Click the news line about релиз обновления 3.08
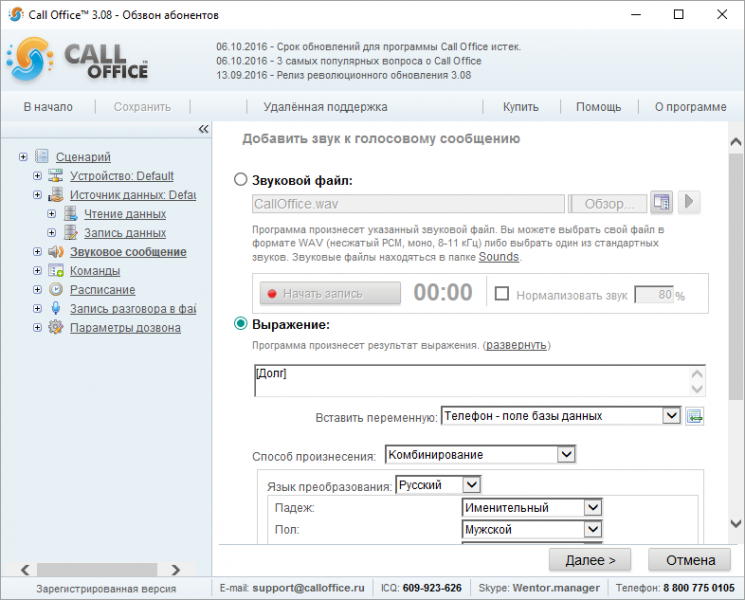 tap(344, 75)
